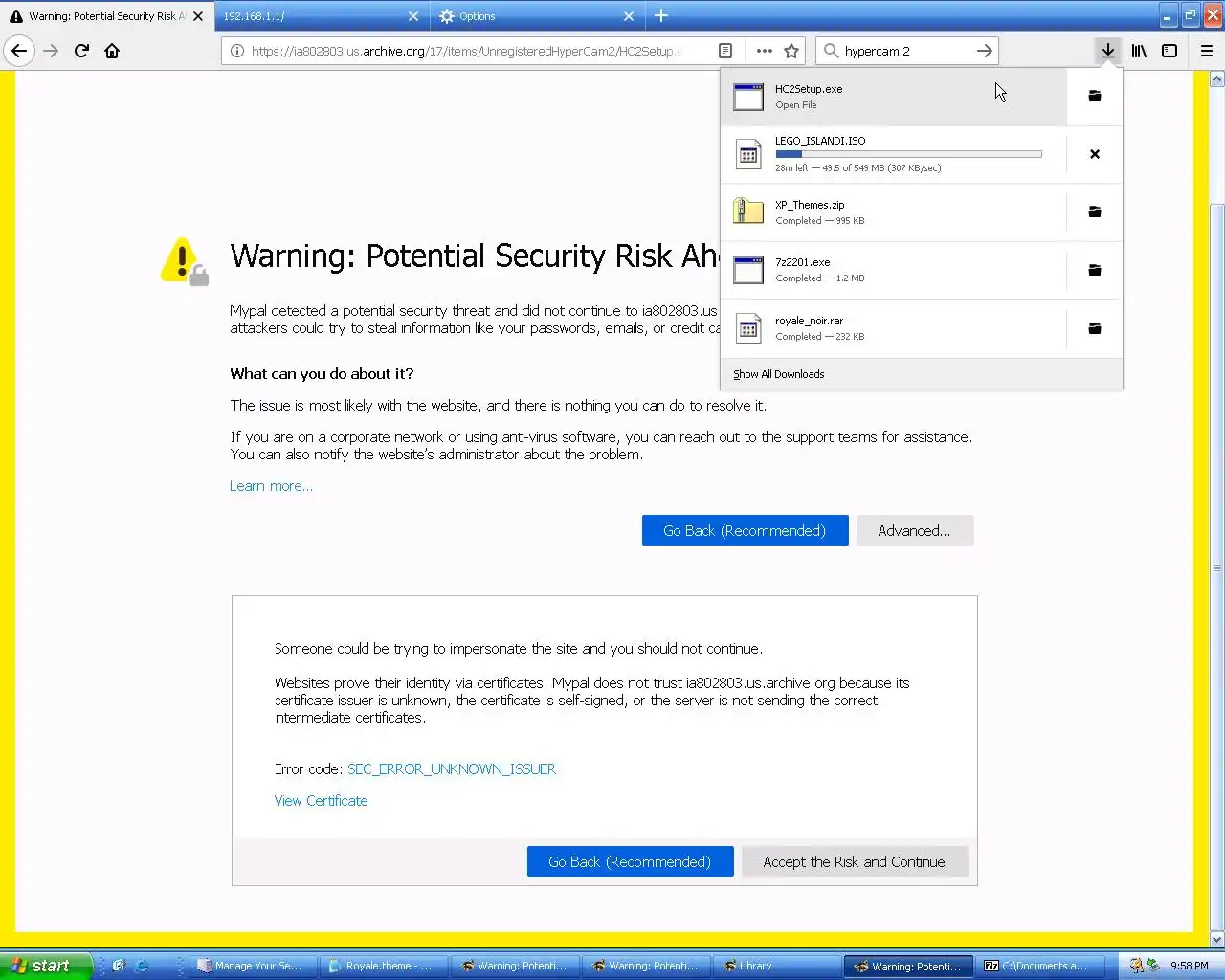Open the SEC_ERROR_UNKNOWN_ISSUER error code link
The width and height of the screenshot is (1225, 980).
451,768
